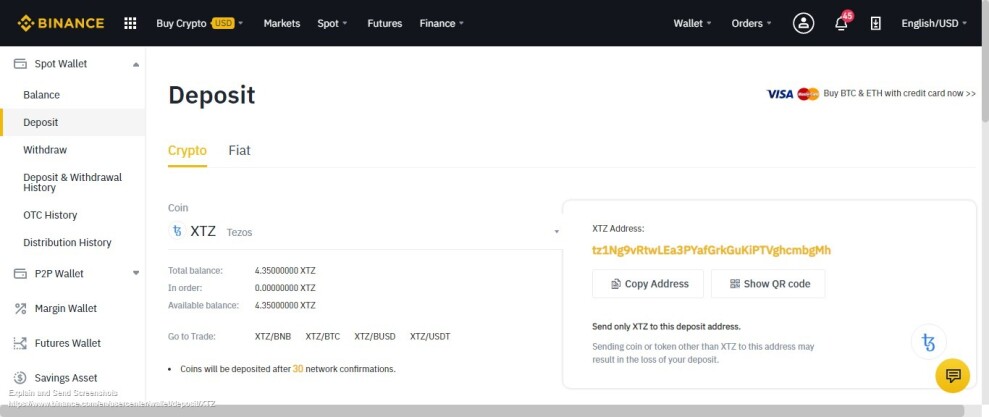Screen dimensions: 989x417
Task: Click the download app icon
Action: (x=875, y=23)
